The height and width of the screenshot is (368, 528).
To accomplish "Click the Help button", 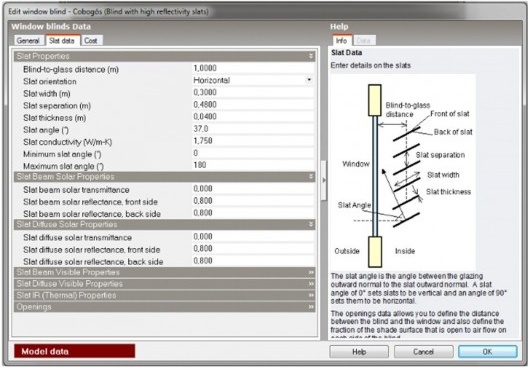I will 359,352.
